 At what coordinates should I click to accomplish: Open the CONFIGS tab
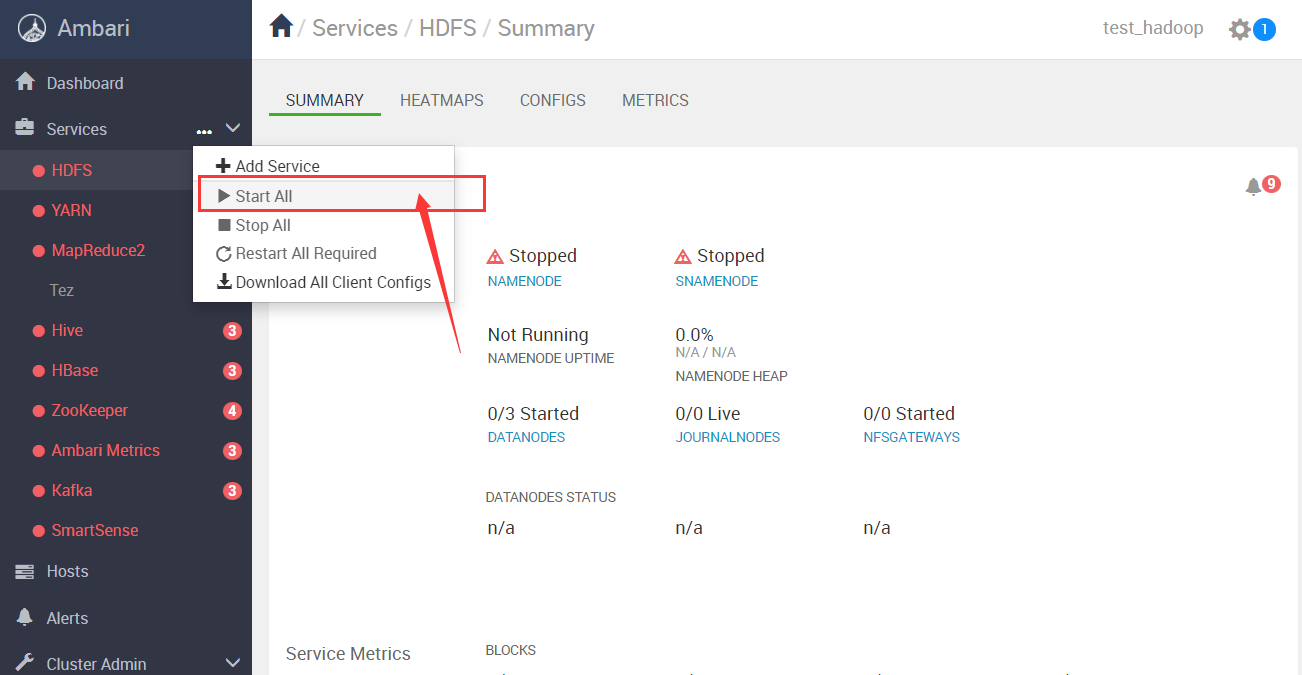click(x=552, y=100)
